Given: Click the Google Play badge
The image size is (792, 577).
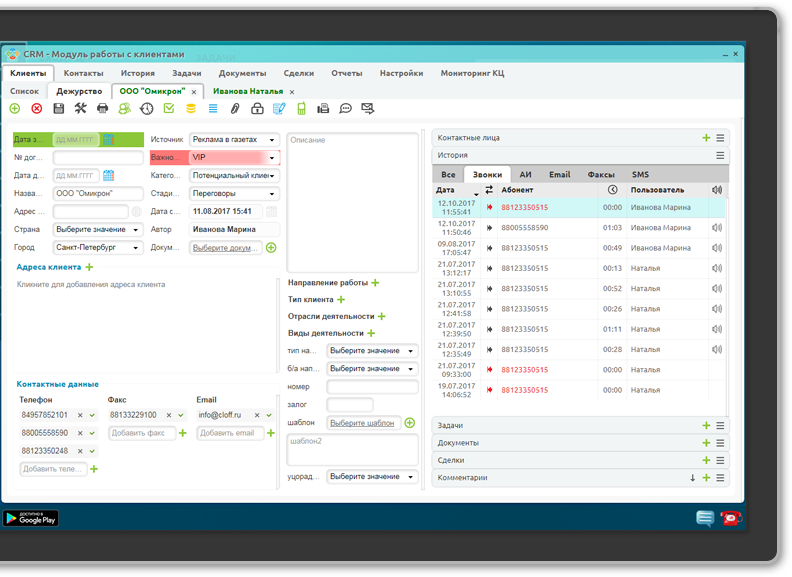Looking at the screenshot, I should (31, 518).
